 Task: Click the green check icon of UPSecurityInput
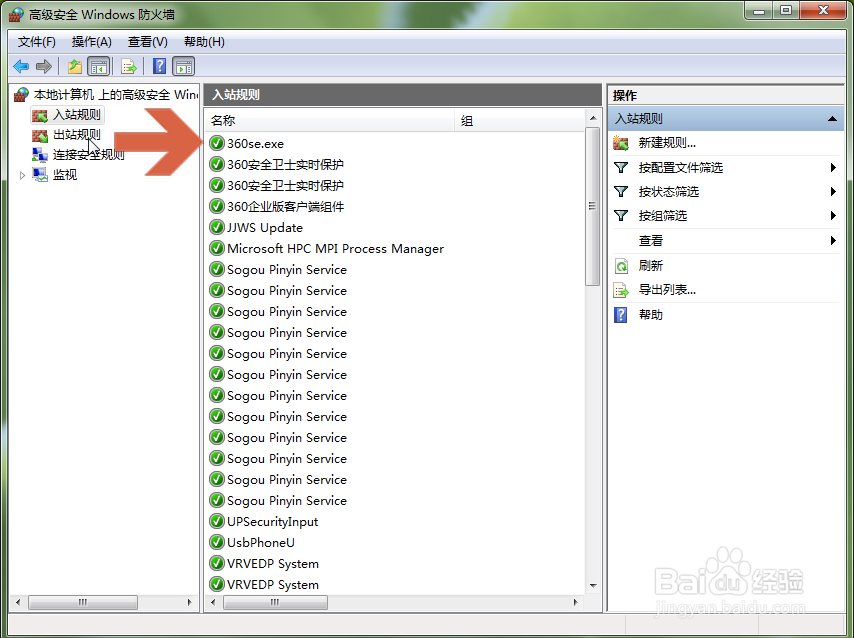click(x=217, y=521)
